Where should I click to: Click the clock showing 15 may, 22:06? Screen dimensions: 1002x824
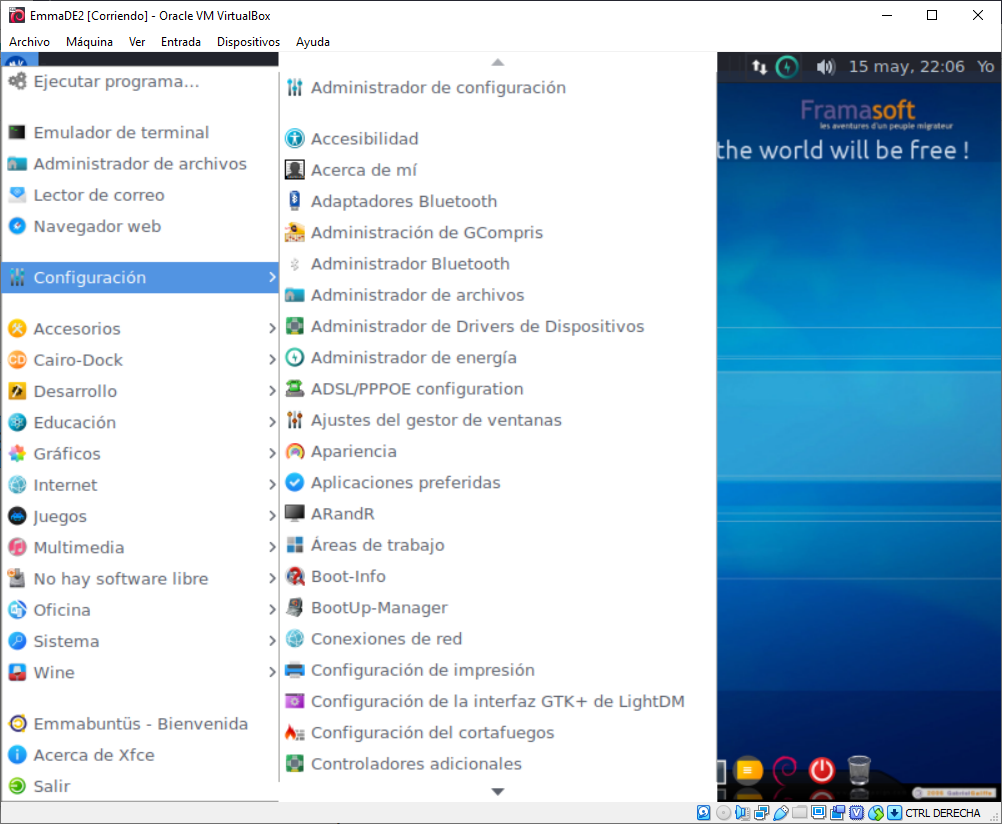pyautogui.click(x=906, y=67)
